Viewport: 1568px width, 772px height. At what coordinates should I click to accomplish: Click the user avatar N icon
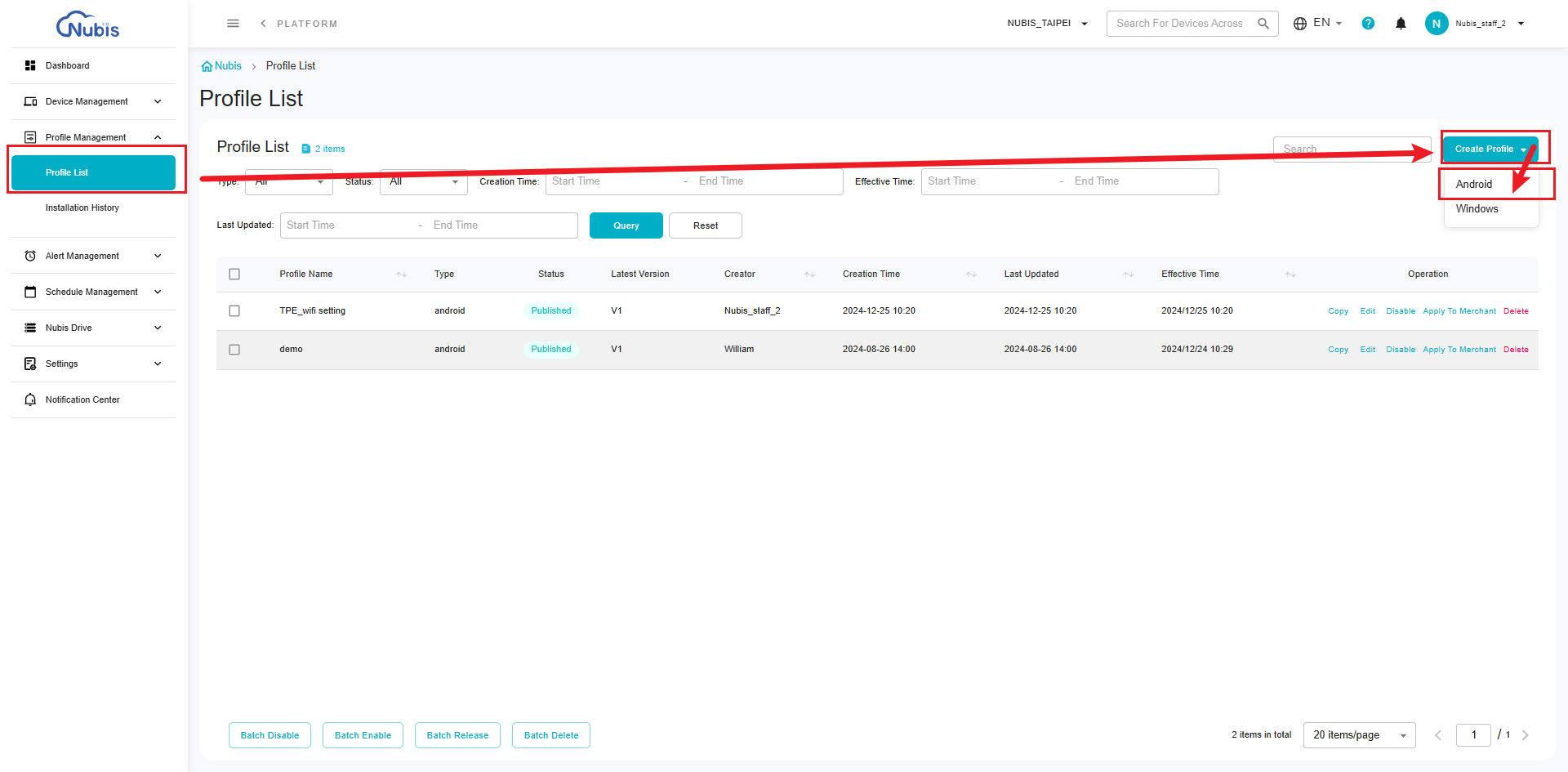click(1437, 24)
